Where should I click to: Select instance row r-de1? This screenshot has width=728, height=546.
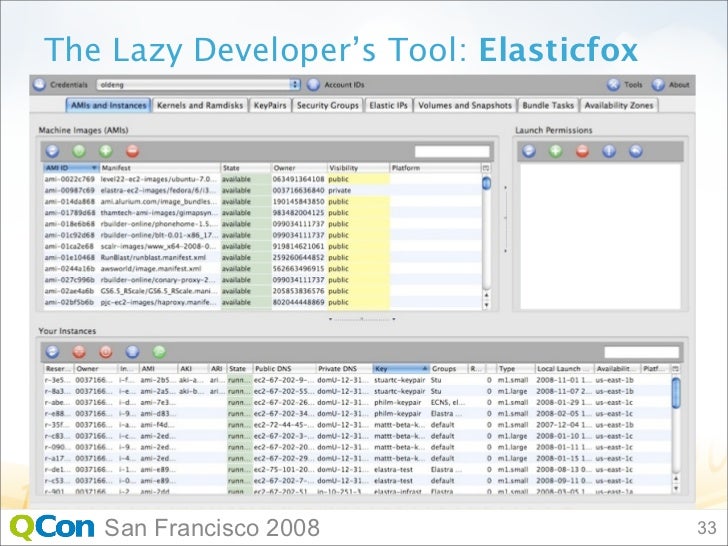(358, 469)
